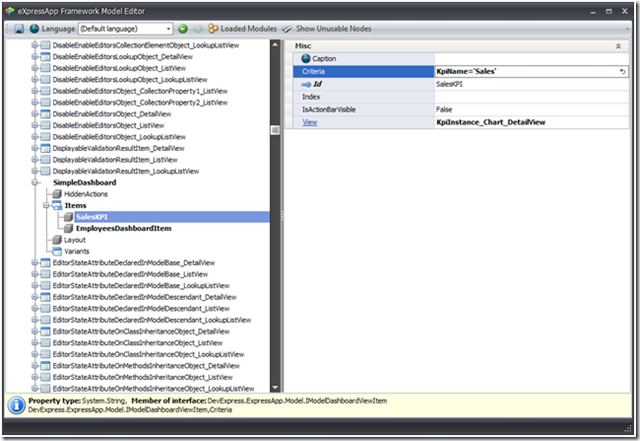
Task: Select DisableEnableEditorsLookupObject_ListView
Action: click(119, 68)
